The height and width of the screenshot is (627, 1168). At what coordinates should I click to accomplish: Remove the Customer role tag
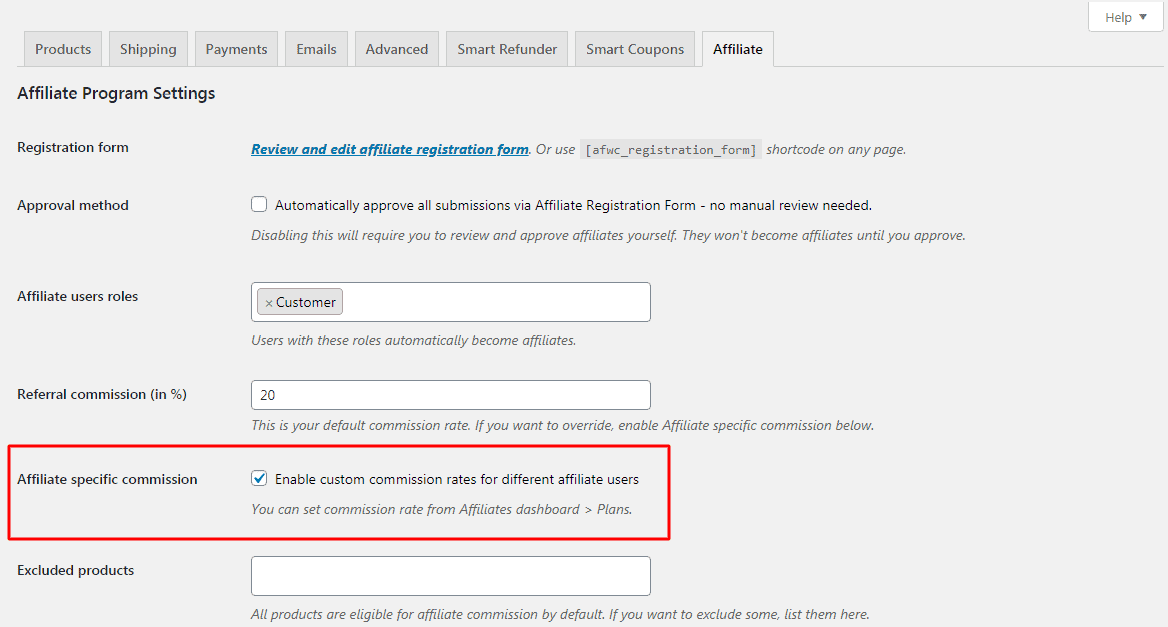269,303
